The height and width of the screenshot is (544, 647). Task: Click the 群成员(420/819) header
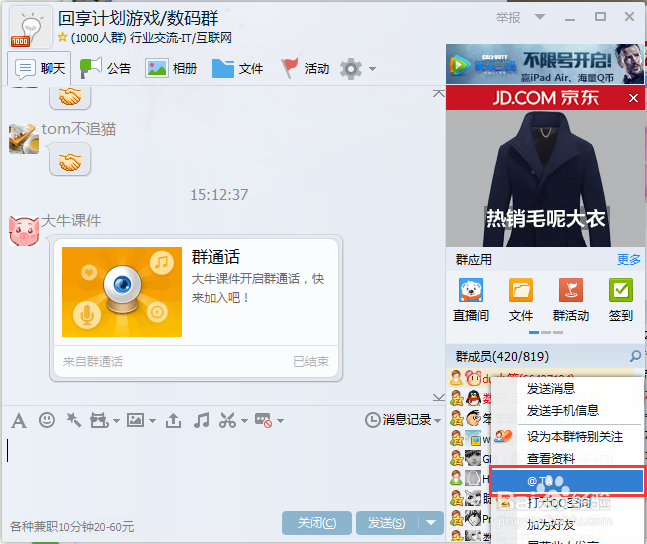click(x=502, y=356)
